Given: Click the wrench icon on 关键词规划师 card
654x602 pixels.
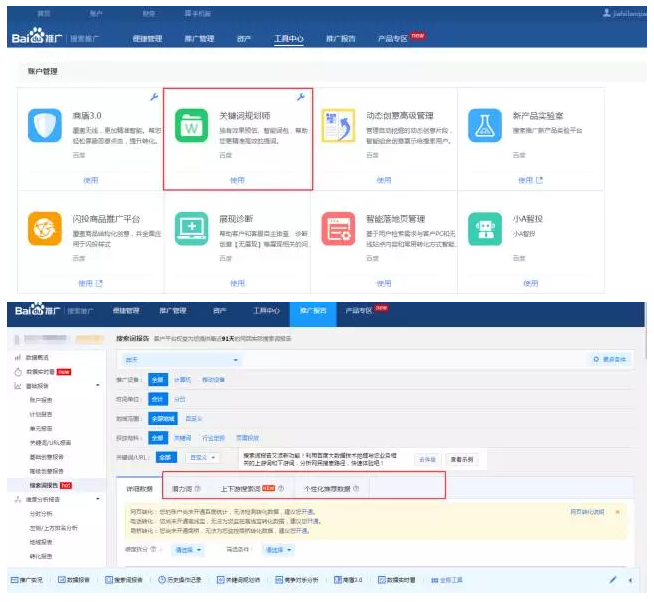Looking at the screenshot, I should pos(301,97).
